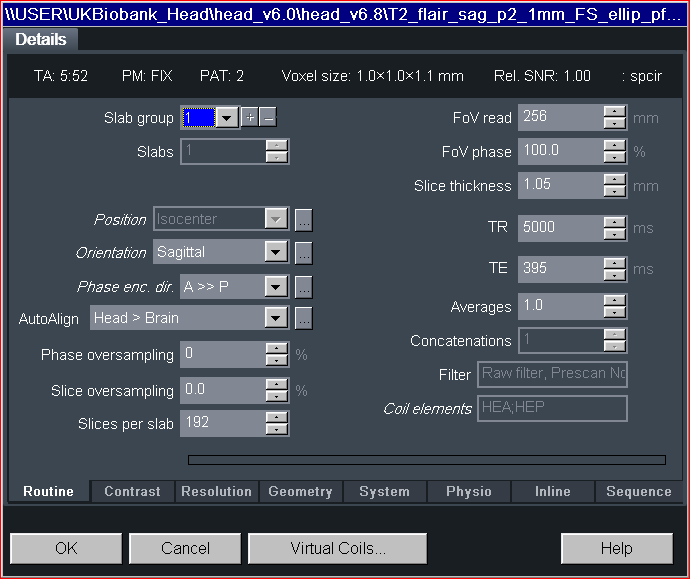Decrease the TR value with down arrow
The width and height of the screenshot is (690, 579).
(x=615, y=234)
